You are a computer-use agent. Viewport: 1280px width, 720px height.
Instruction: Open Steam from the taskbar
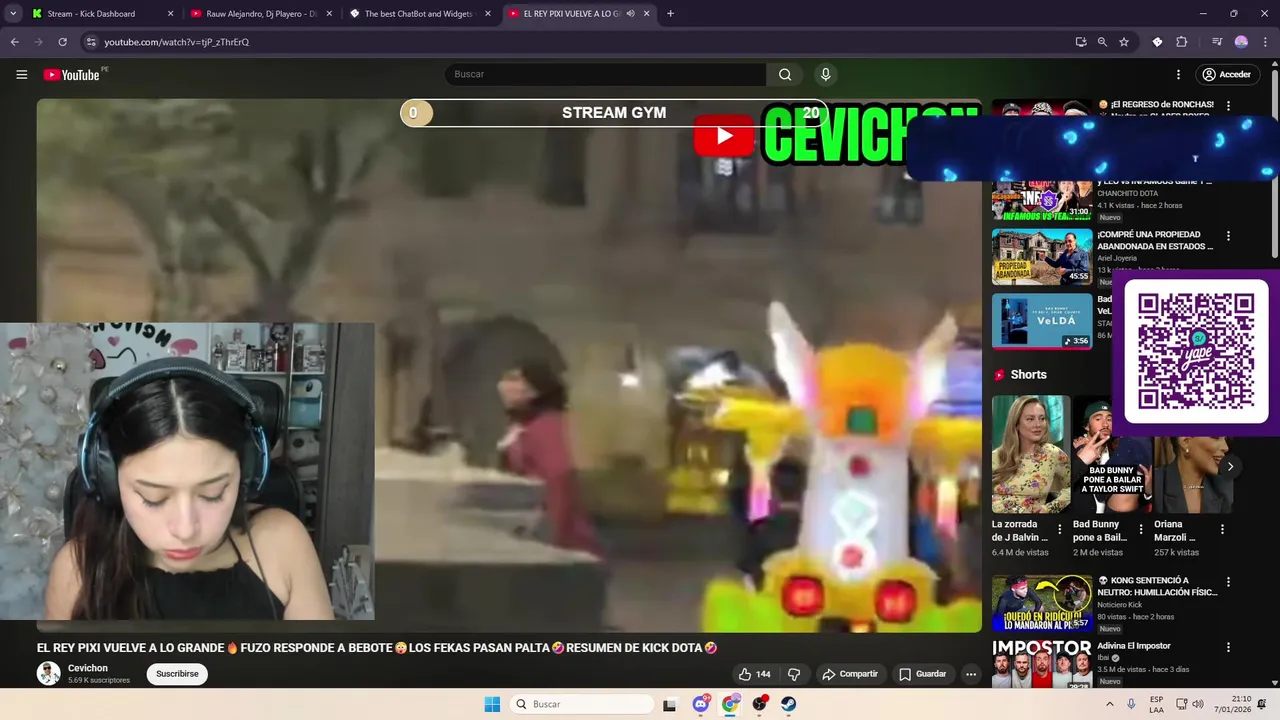(x=789, y=704)
